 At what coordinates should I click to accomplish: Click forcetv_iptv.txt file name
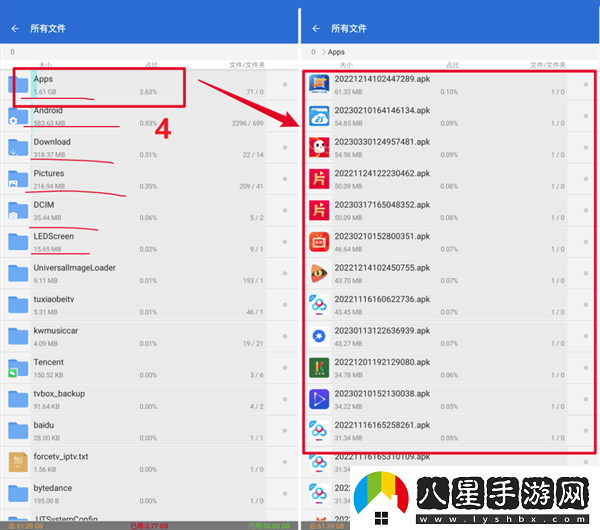pos(61,457)
